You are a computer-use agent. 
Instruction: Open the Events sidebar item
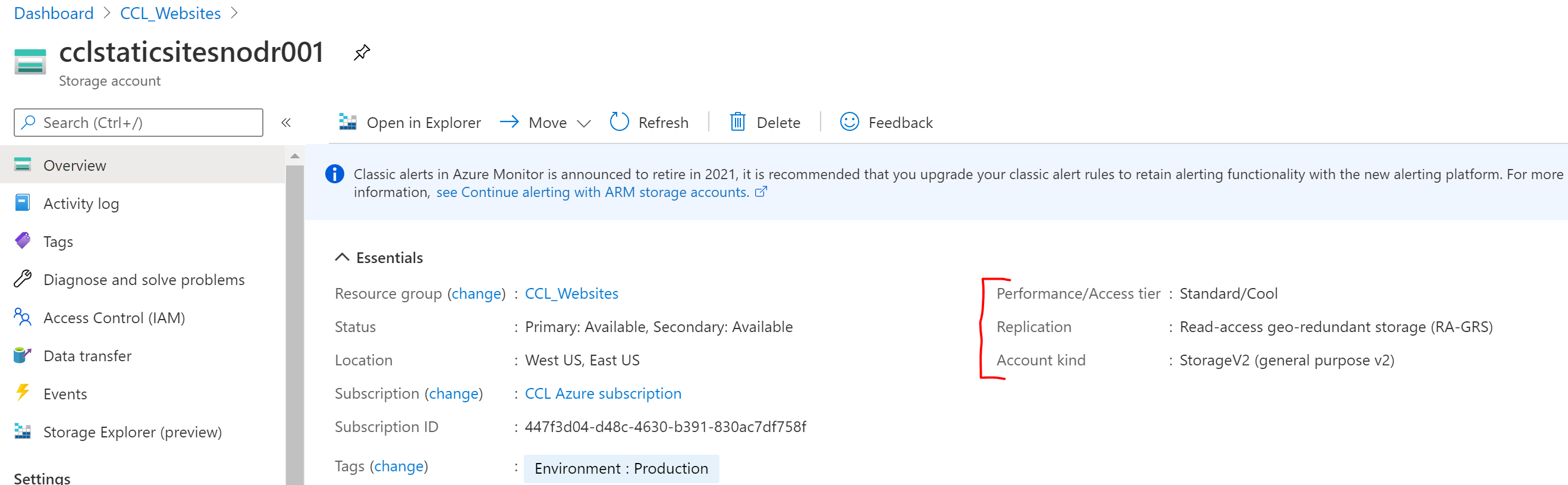tap(65, 394)
